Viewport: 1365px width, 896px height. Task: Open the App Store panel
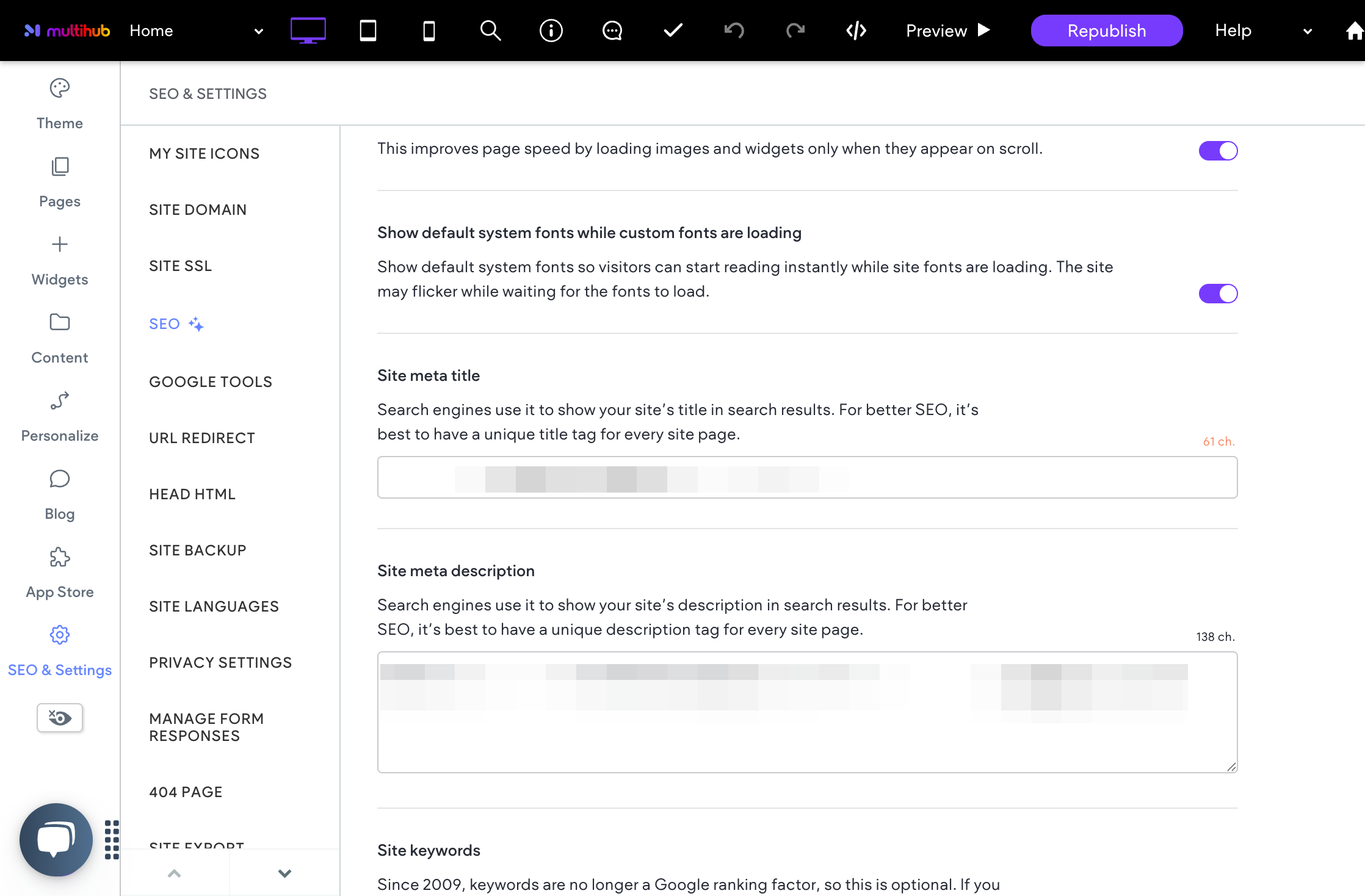pyautogui.click(x=60, y=574)
